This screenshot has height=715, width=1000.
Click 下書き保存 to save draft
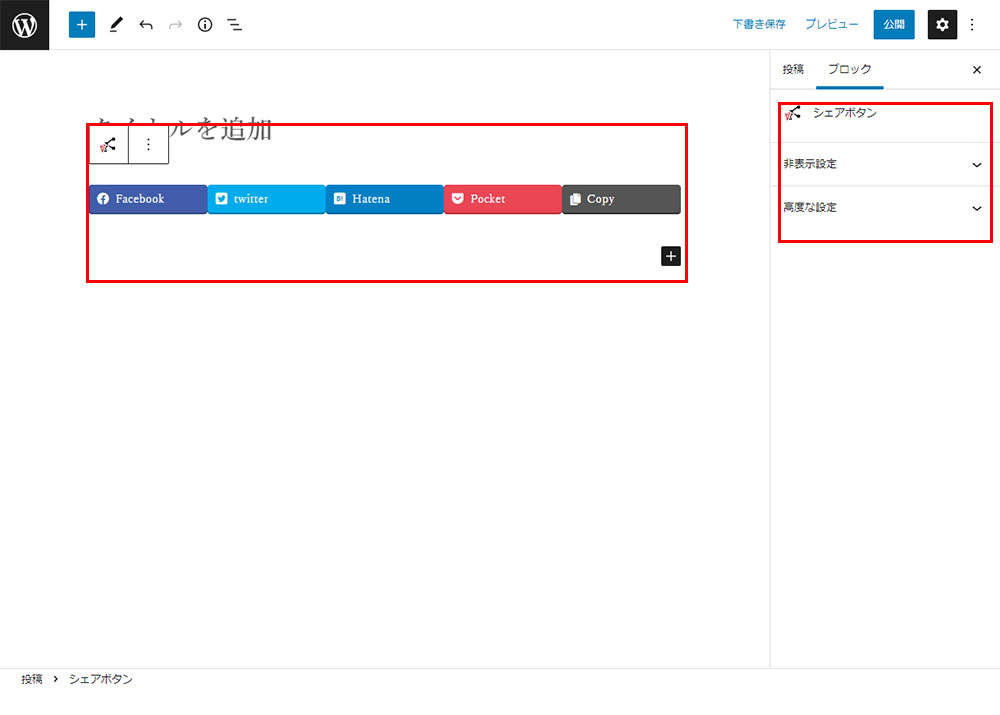759,25
